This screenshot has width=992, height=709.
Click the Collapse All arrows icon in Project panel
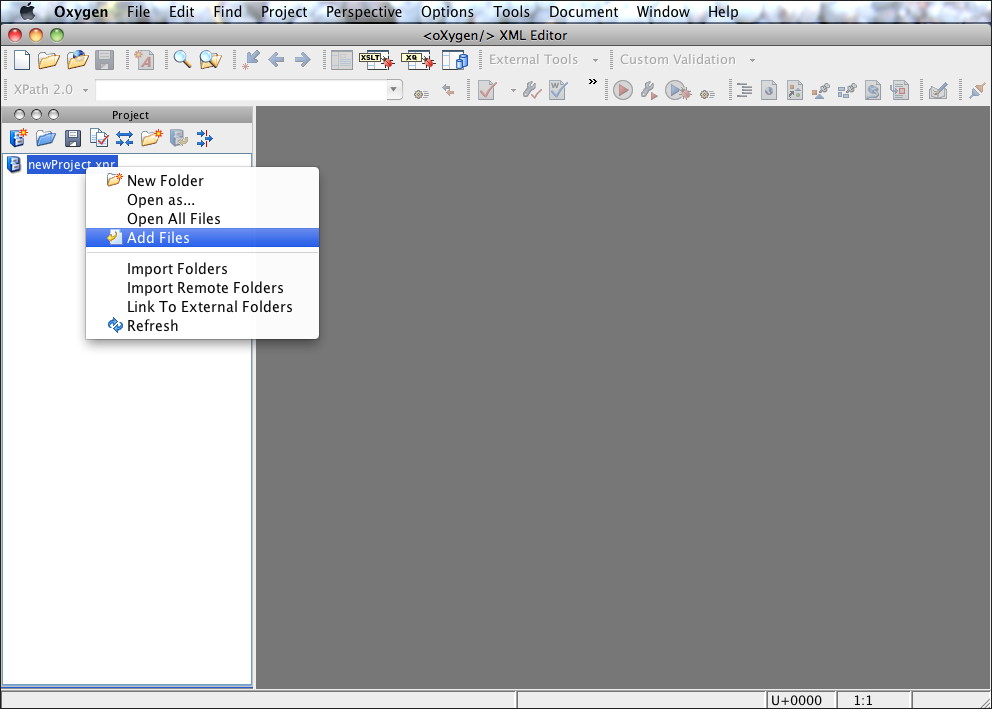click(204, 138)
